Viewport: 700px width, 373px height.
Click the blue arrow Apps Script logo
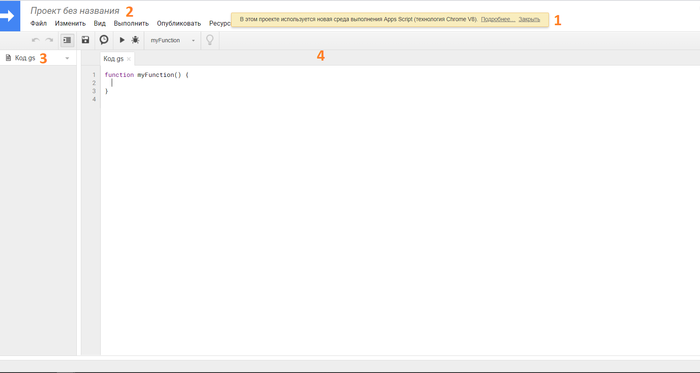click(x=10, y=16)
